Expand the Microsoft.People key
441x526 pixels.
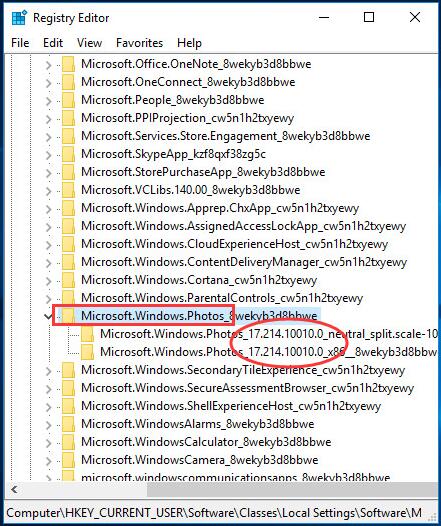(49, 100)
